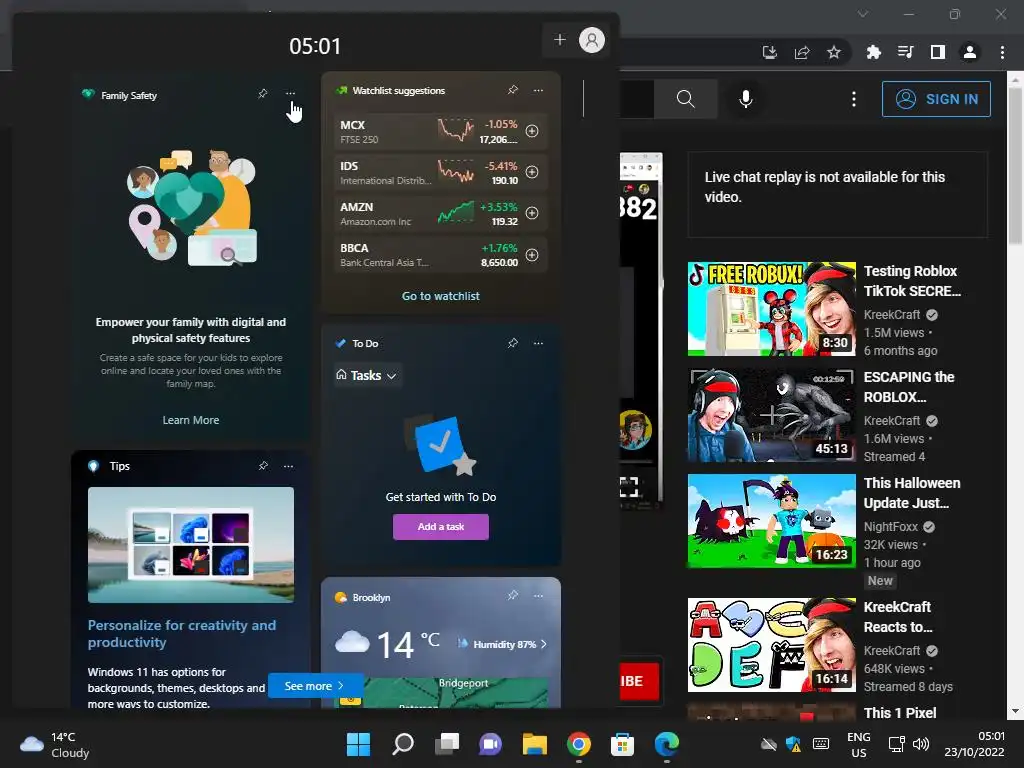1024x768 pixels.
Task: Expand Humidity 87% weather details
Action: [502, 644]
